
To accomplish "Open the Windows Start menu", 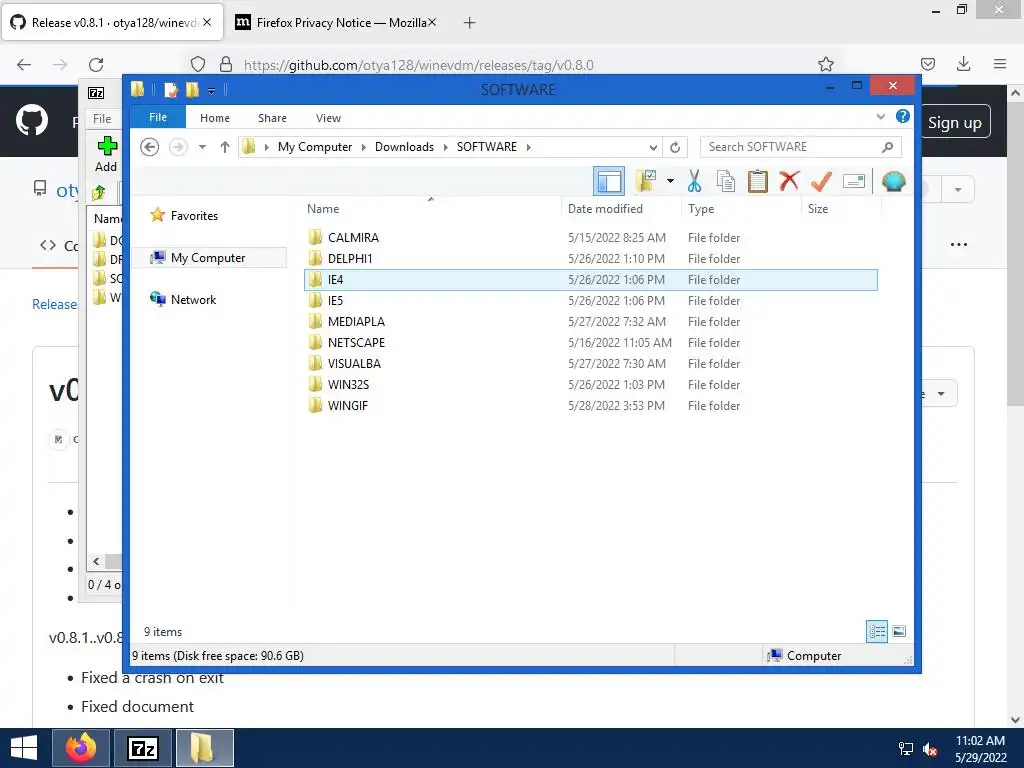I will (x=24, y=748).
